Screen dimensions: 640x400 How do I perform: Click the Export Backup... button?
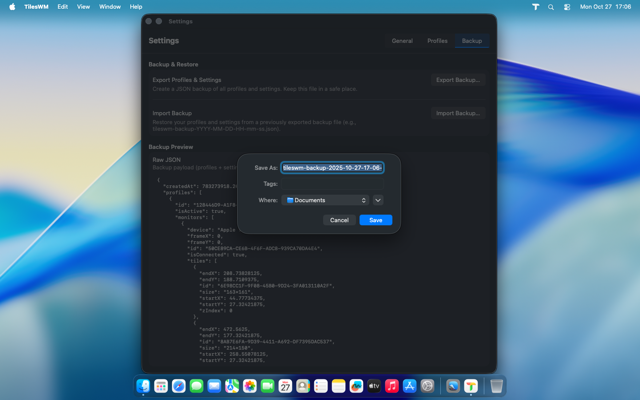click(458, 80)
